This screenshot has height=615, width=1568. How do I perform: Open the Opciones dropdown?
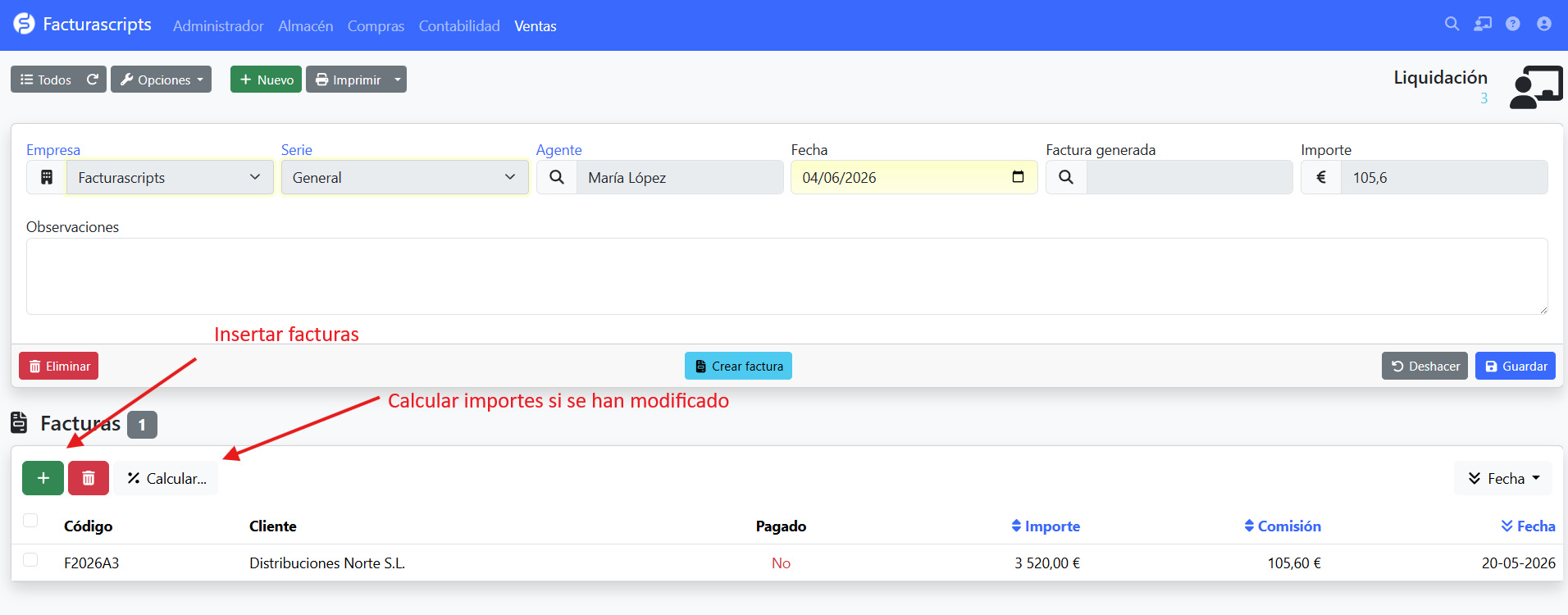[161, 80]
